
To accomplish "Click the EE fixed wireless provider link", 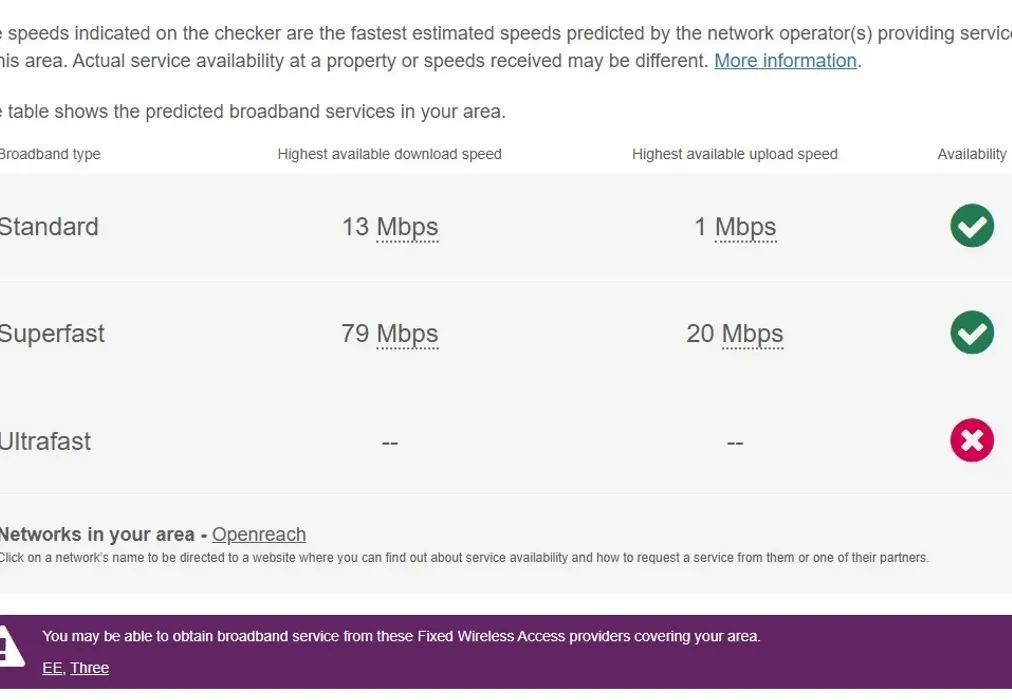I will click(53, 668).
